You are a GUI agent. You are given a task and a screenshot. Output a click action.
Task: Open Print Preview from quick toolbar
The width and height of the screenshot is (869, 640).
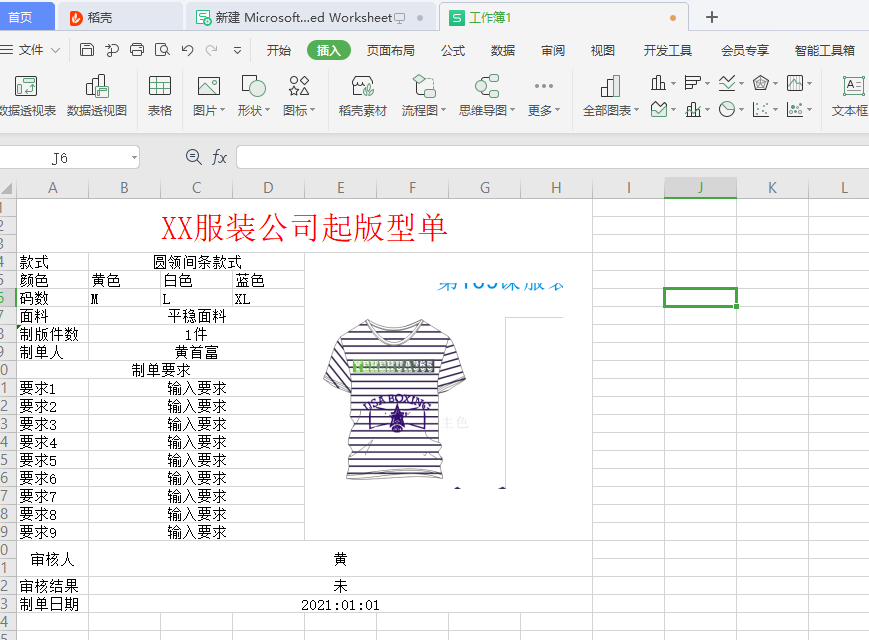pyautogui.click(x=162, y=50)
